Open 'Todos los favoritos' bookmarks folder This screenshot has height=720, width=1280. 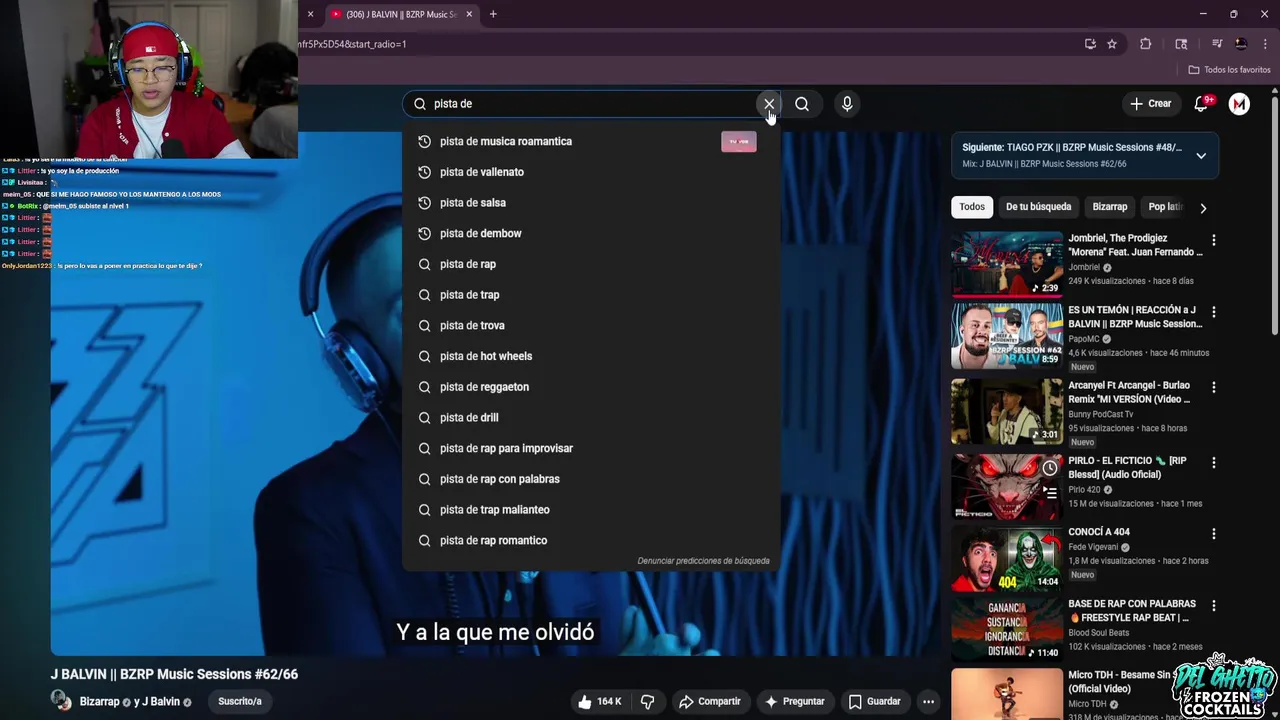pos(1229,70)
